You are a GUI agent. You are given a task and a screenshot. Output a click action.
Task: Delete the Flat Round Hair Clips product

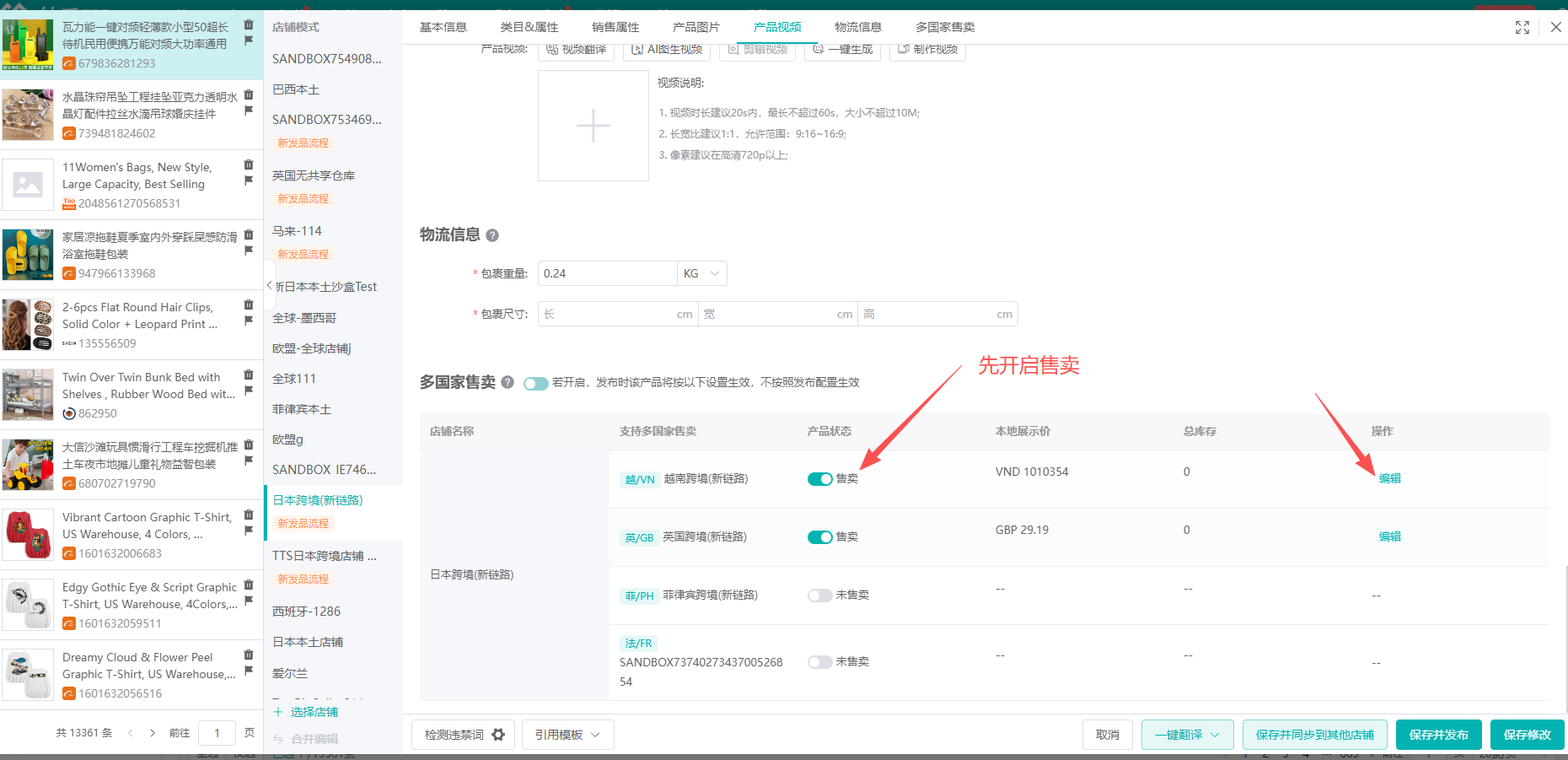[x=249, y=305]
